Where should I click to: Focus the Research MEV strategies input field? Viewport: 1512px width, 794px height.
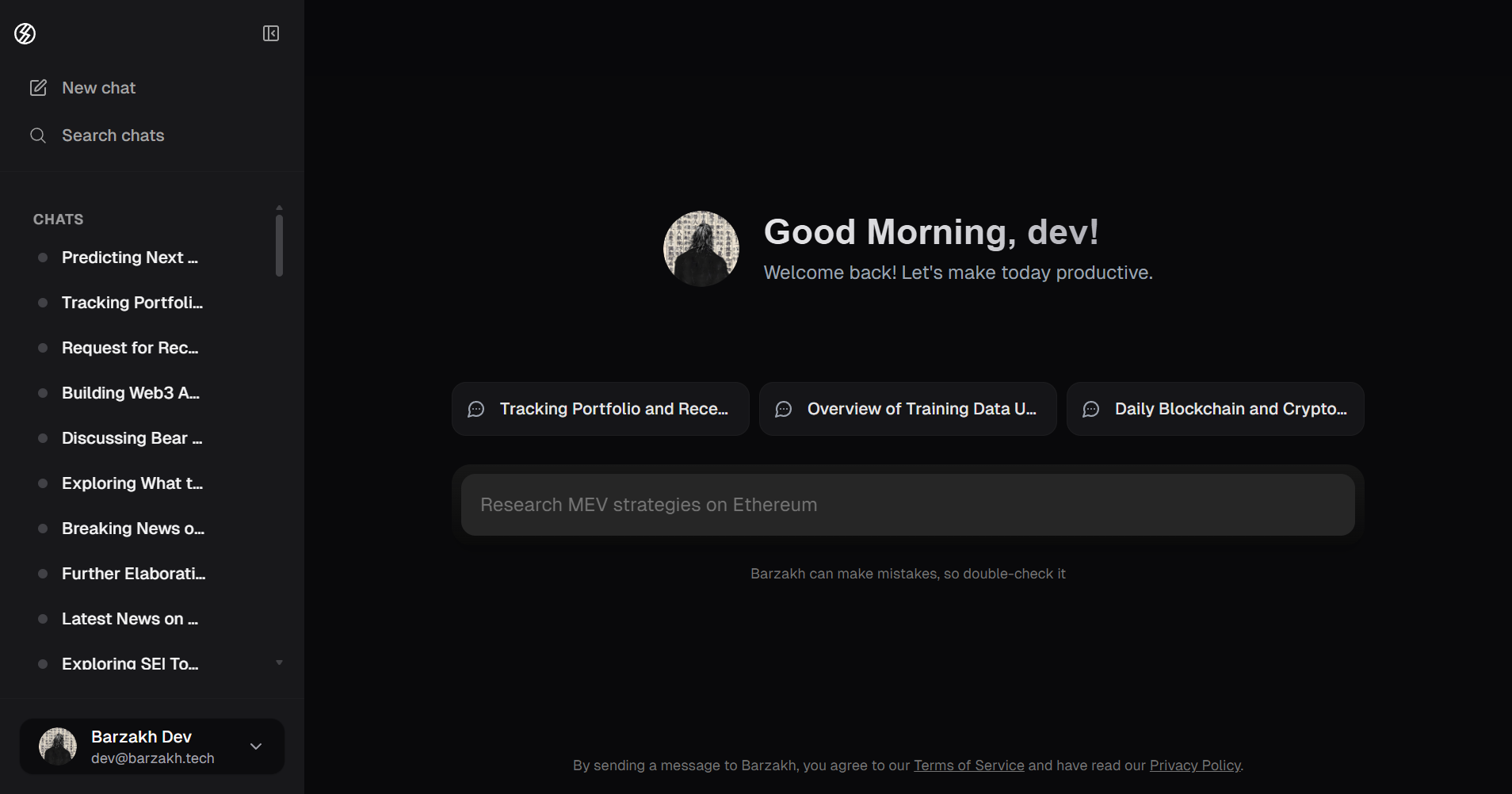point(907,505)
